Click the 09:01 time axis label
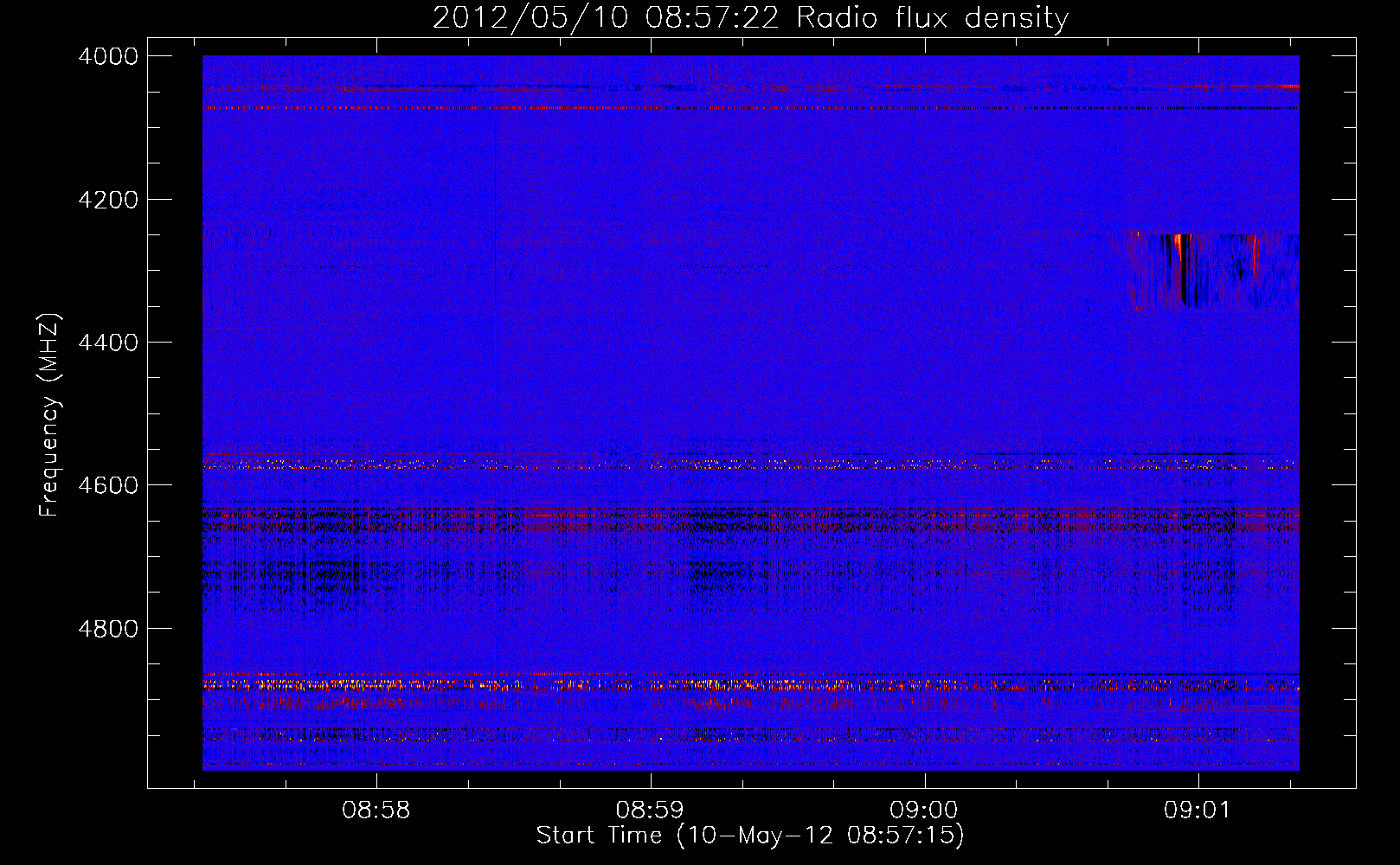The height and width of the screenshot is (865, 1400). pos(1198,811)
